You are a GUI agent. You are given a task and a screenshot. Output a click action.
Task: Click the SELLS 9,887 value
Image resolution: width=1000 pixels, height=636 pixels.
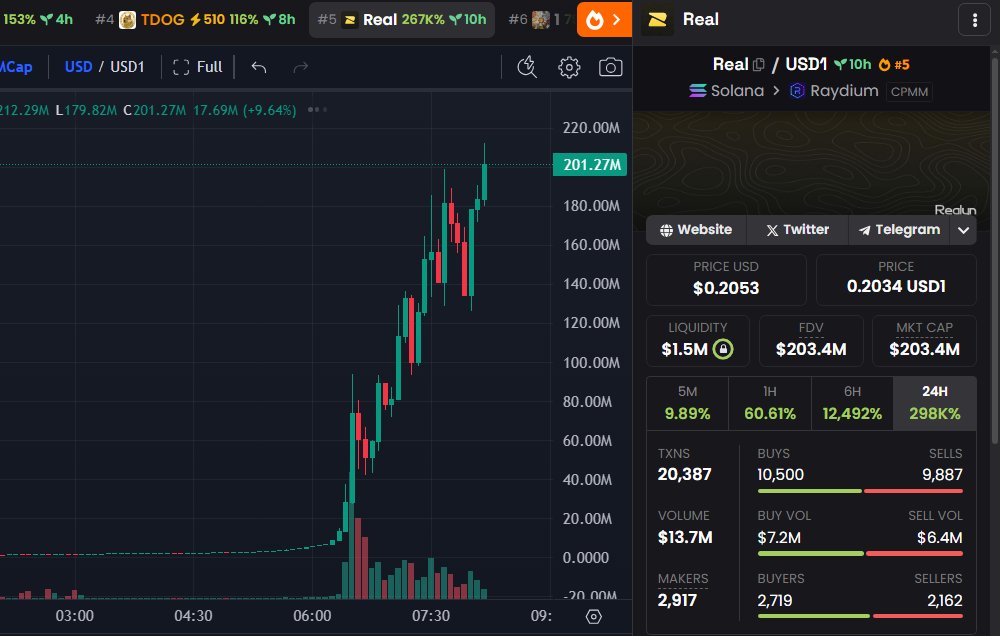pyautogui.click(x=942, y=475)
